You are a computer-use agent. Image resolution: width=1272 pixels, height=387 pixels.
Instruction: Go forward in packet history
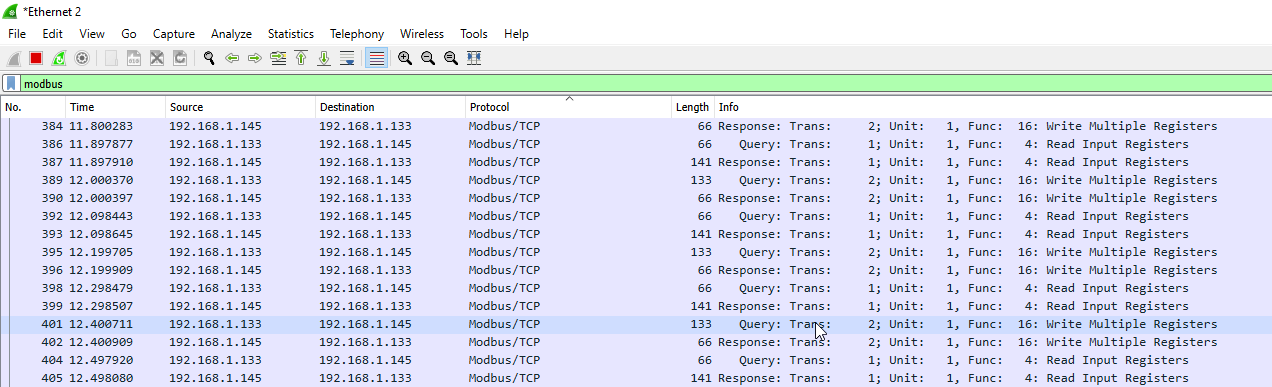coord(255,58)
